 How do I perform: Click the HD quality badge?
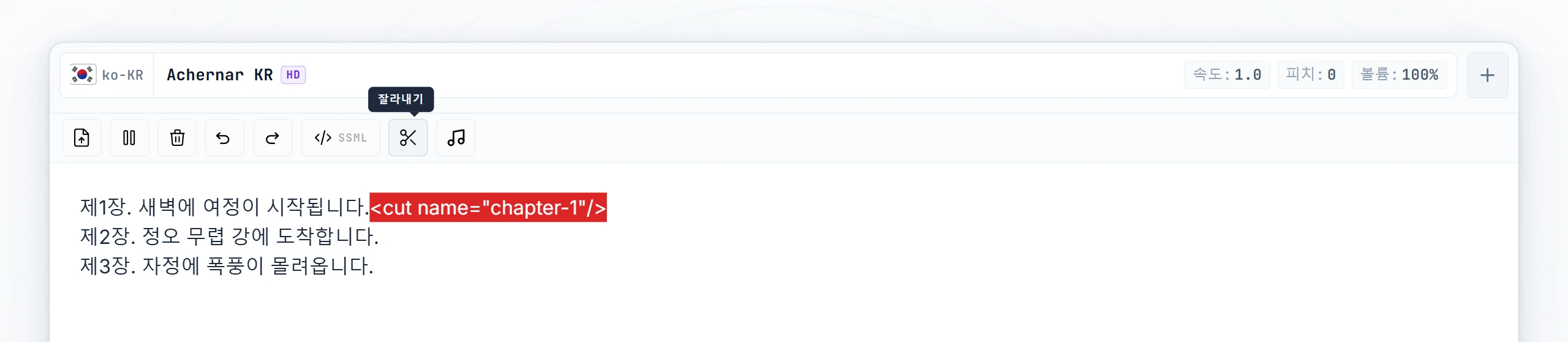pos(293,75)
